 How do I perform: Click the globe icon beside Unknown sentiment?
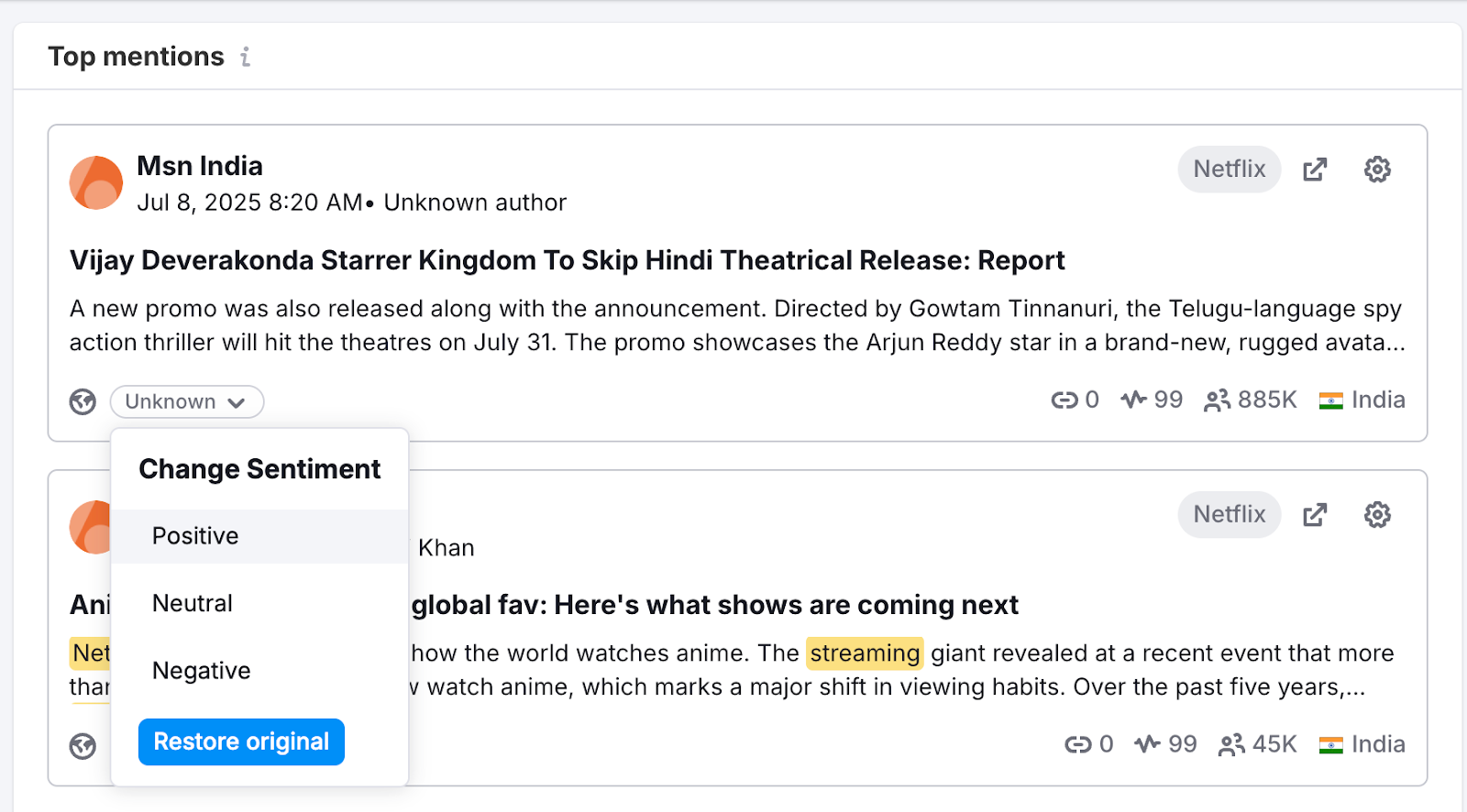point(83,401)
